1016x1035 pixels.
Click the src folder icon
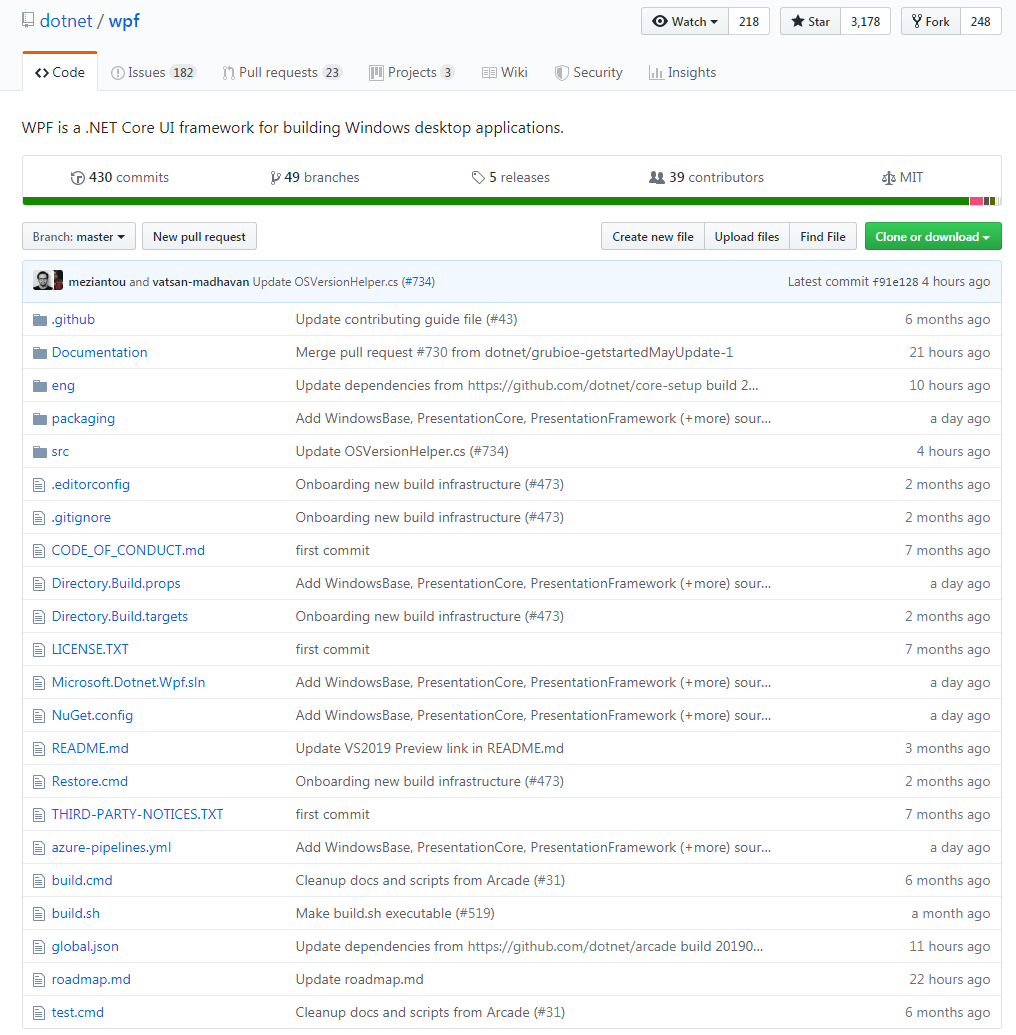coord(40,452)
